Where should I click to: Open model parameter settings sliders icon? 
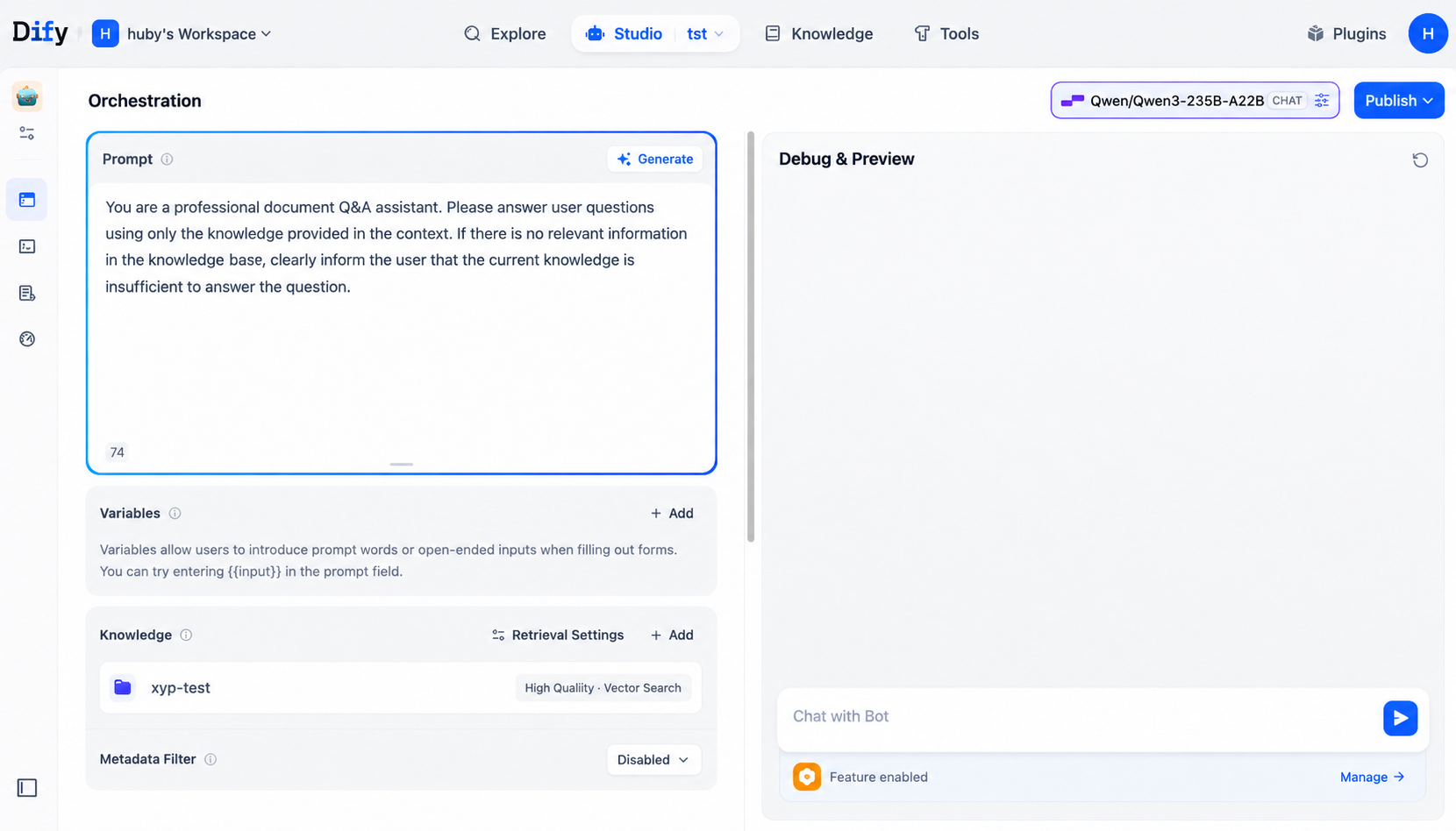(1322, 101)
